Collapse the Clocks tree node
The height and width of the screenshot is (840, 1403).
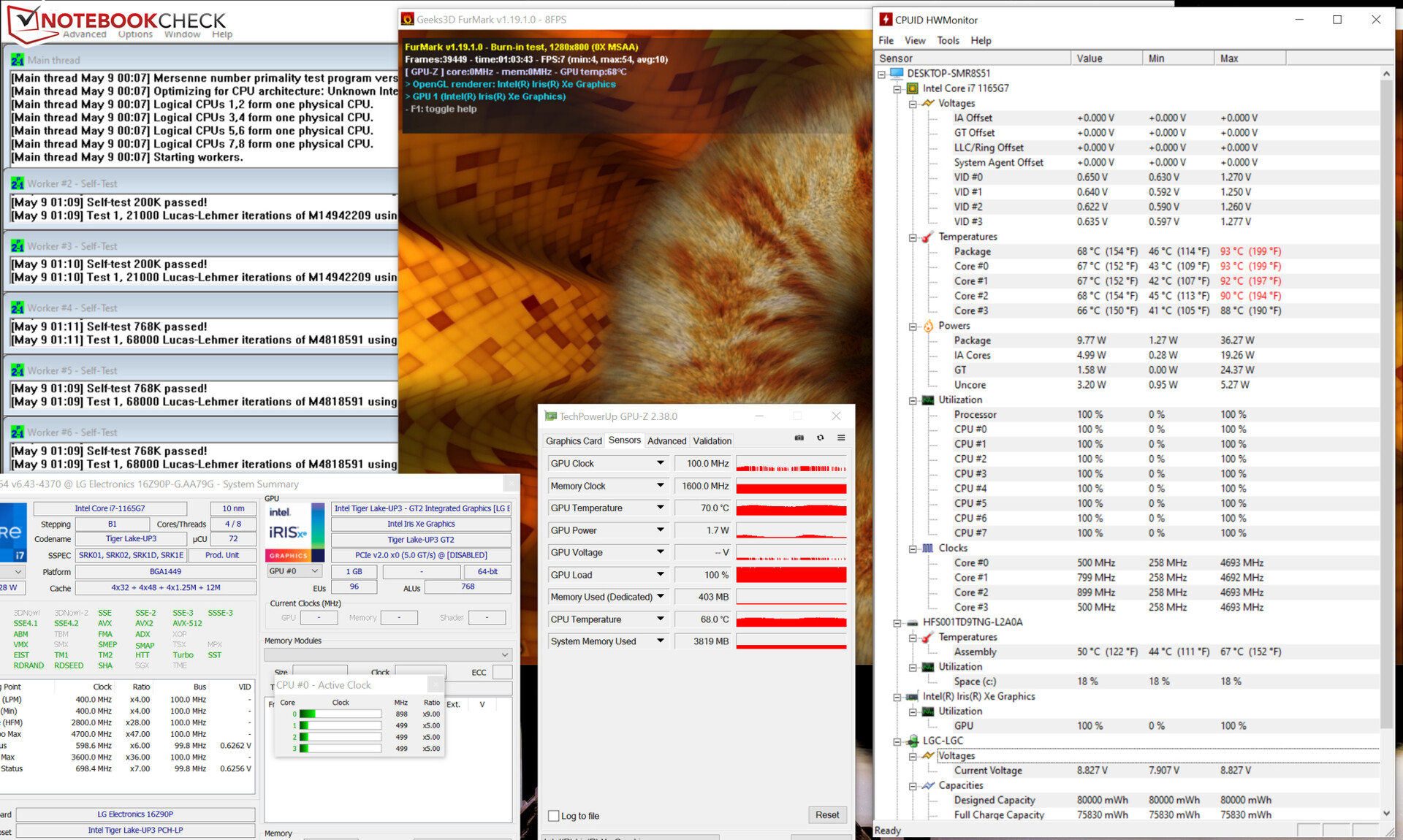[913, 549]
